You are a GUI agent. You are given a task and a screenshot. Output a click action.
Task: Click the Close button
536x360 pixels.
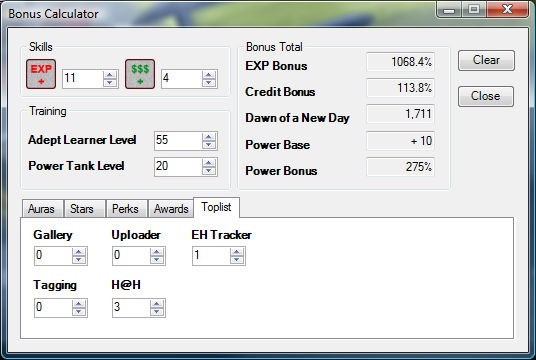click(486, 96)
